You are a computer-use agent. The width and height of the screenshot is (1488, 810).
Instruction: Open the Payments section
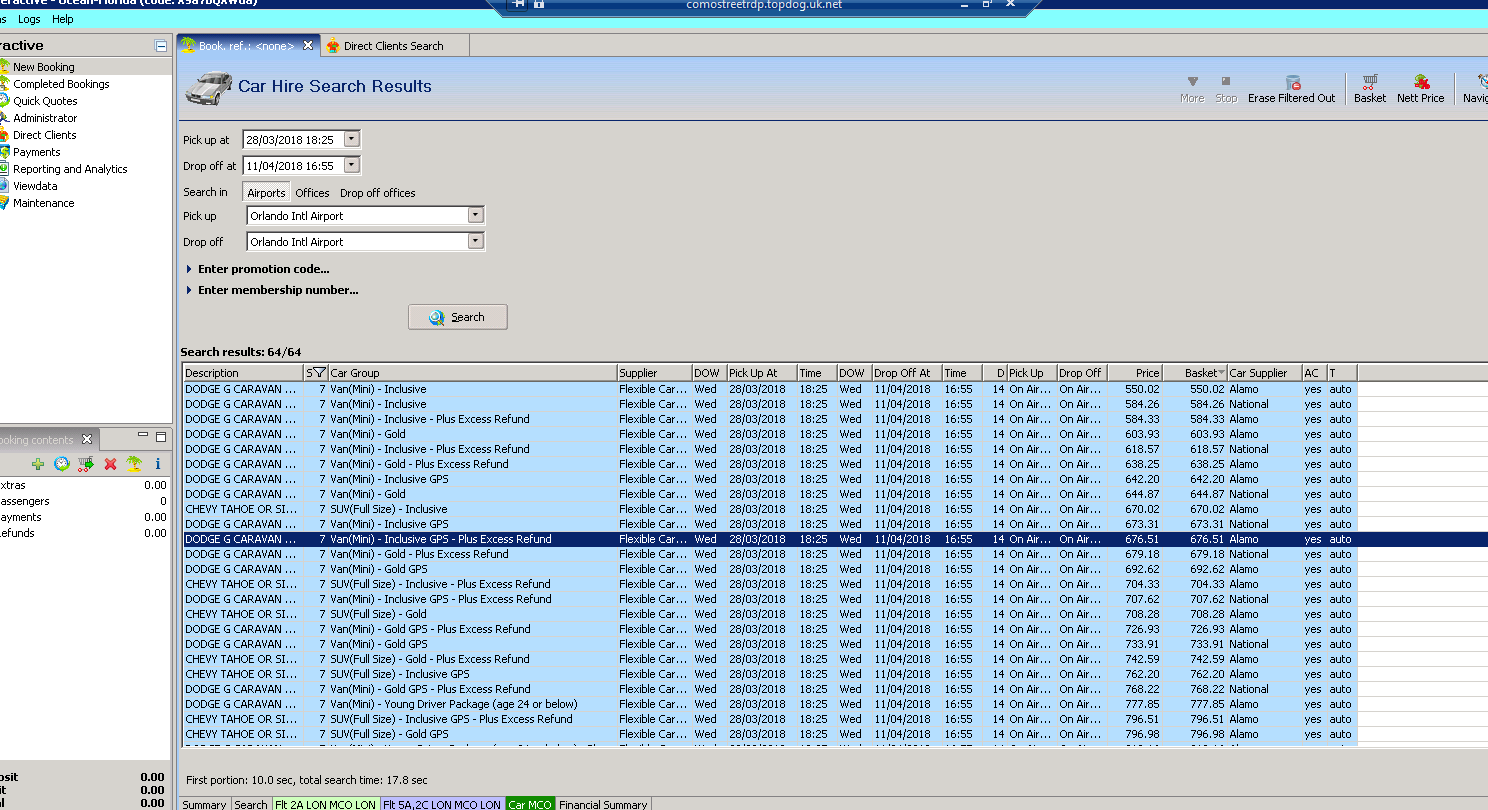tap(37, 152)
